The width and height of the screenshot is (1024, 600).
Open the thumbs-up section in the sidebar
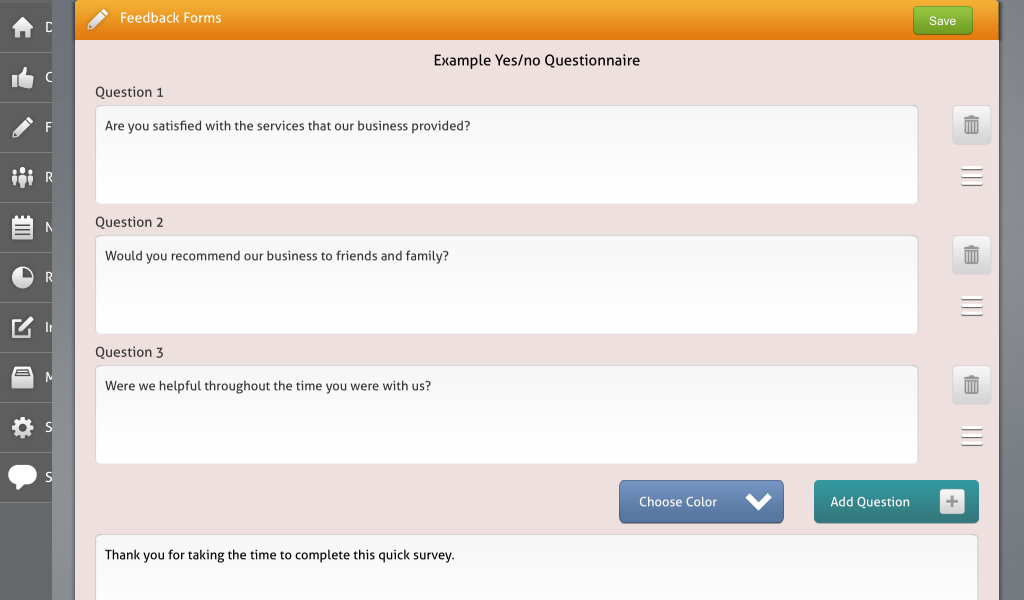pos(22,77)
